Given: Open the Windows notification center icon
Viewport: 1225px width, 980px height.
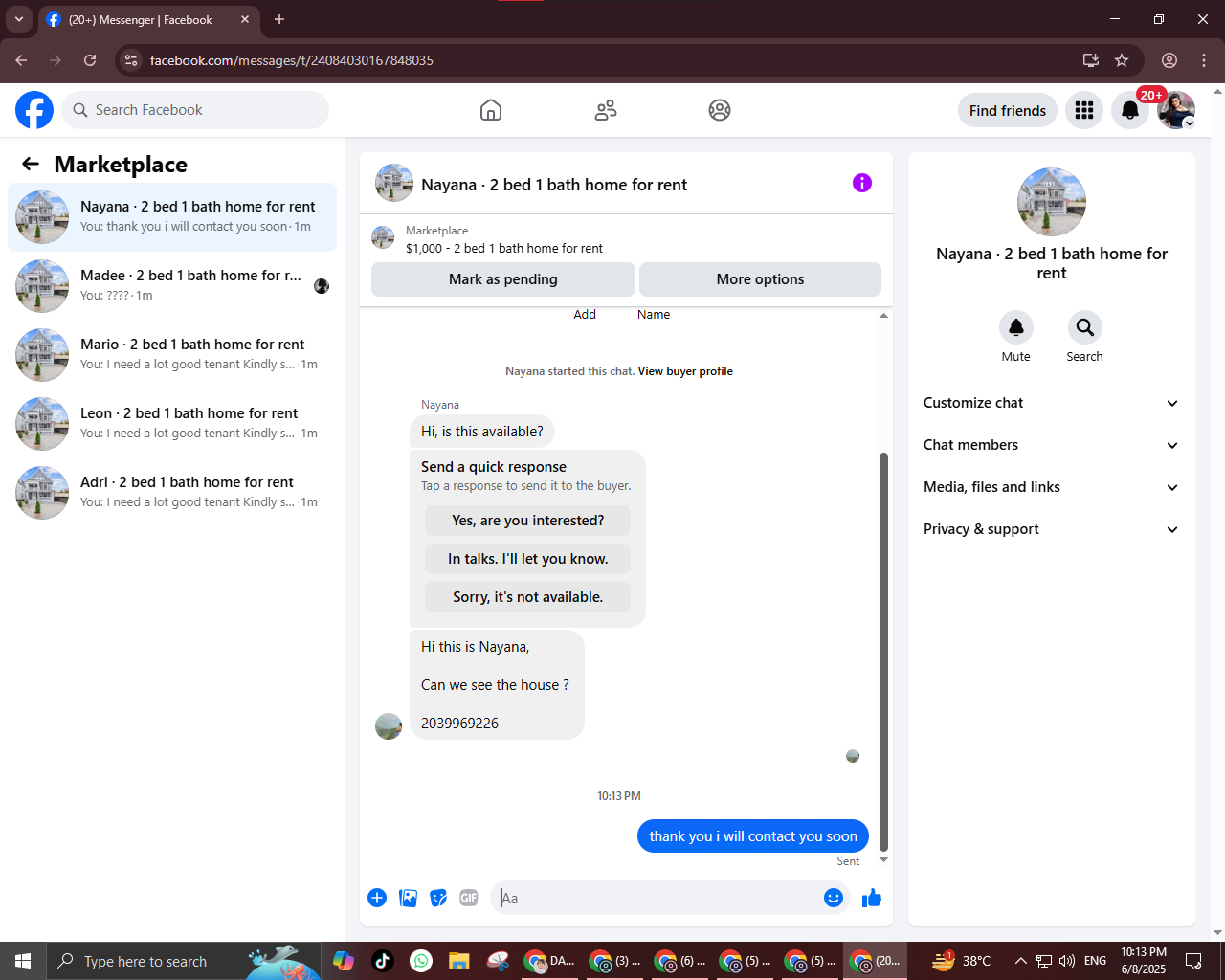Looking at the screenshot, I should coord(1193,961).
